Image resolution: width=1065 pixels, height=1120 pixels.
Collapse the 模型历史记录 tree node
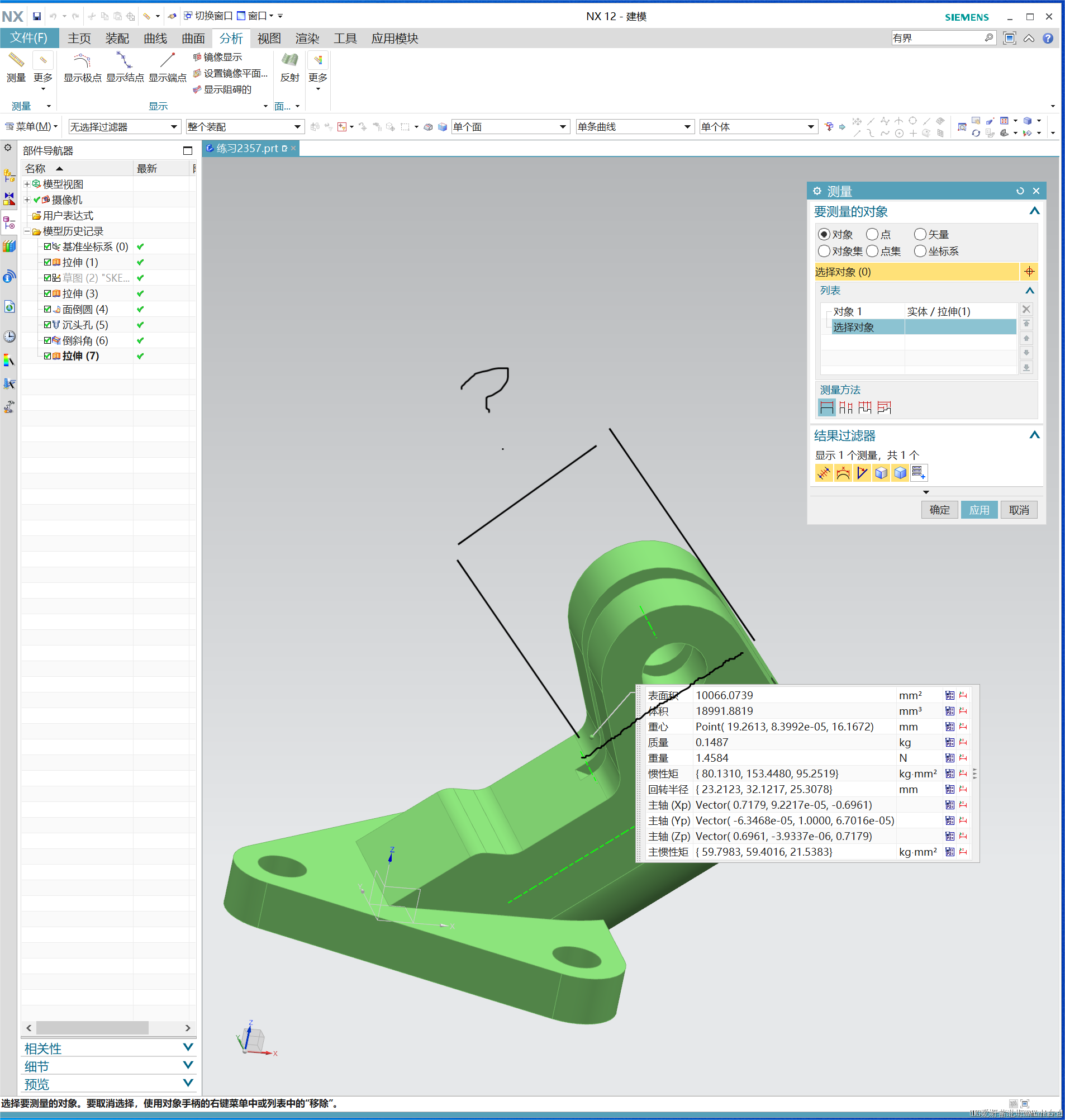point(27,231)
